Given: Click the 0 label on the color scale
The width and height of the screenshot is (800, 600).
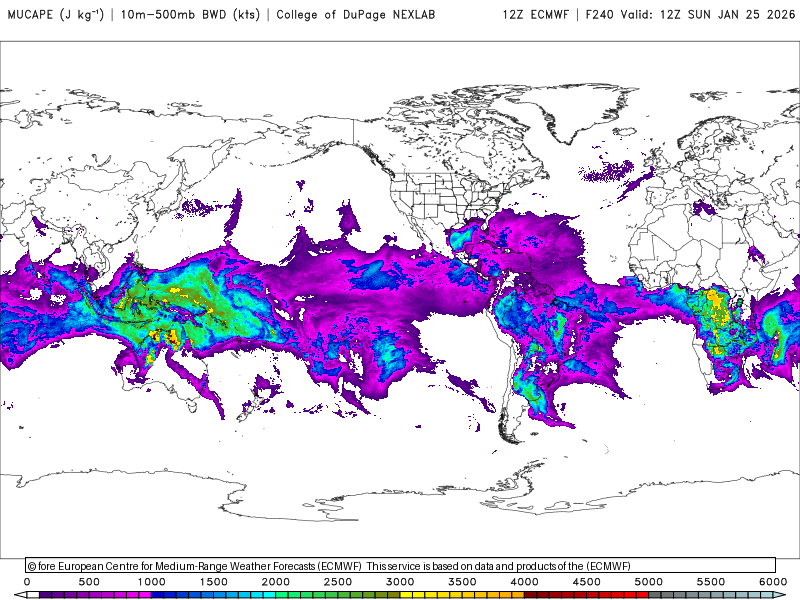Looking at the screenshot, I should 27,582.
